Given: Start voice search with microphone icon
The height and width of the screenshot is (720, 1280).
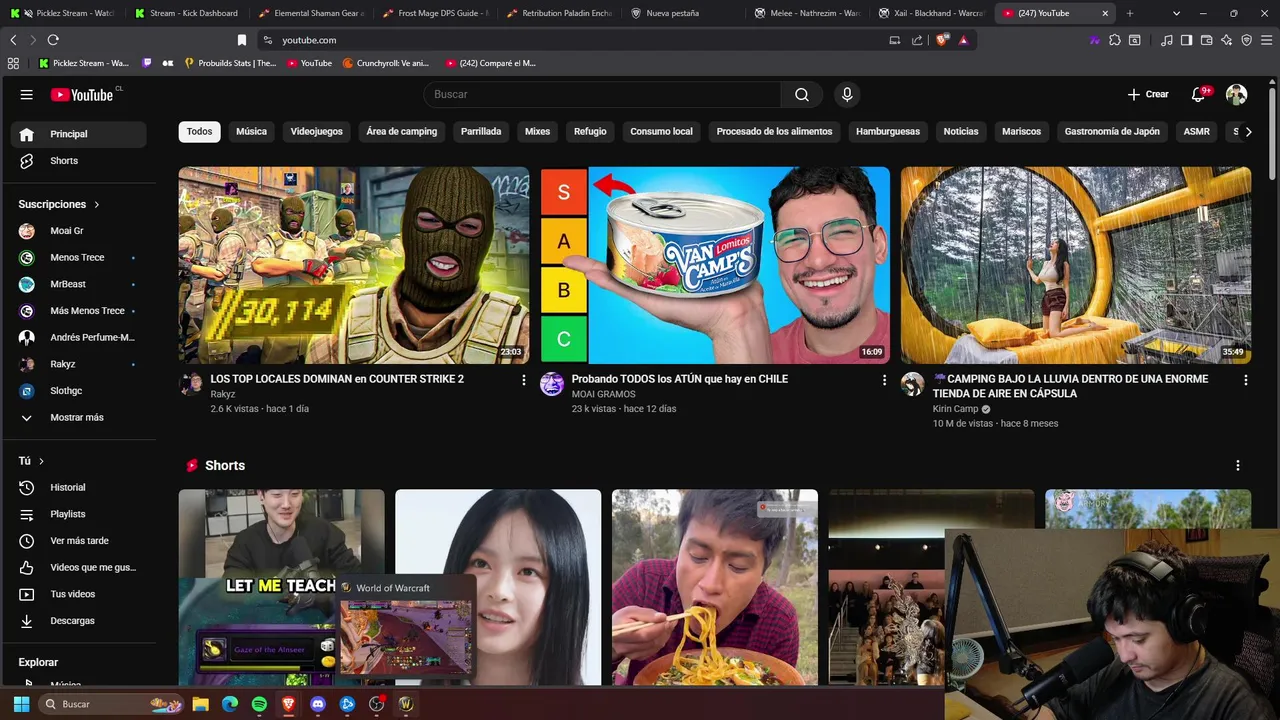Looking at the screenshot, I should tap(847, 94).
